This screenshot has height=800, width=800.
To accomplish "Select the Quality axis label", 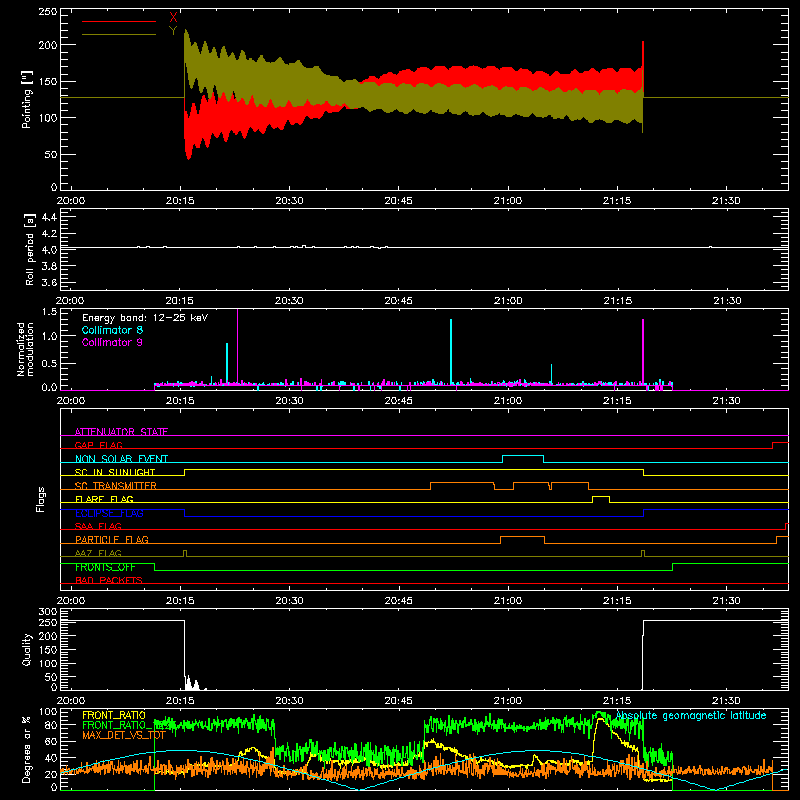I will pyautogui.click(x=27, y=649).
